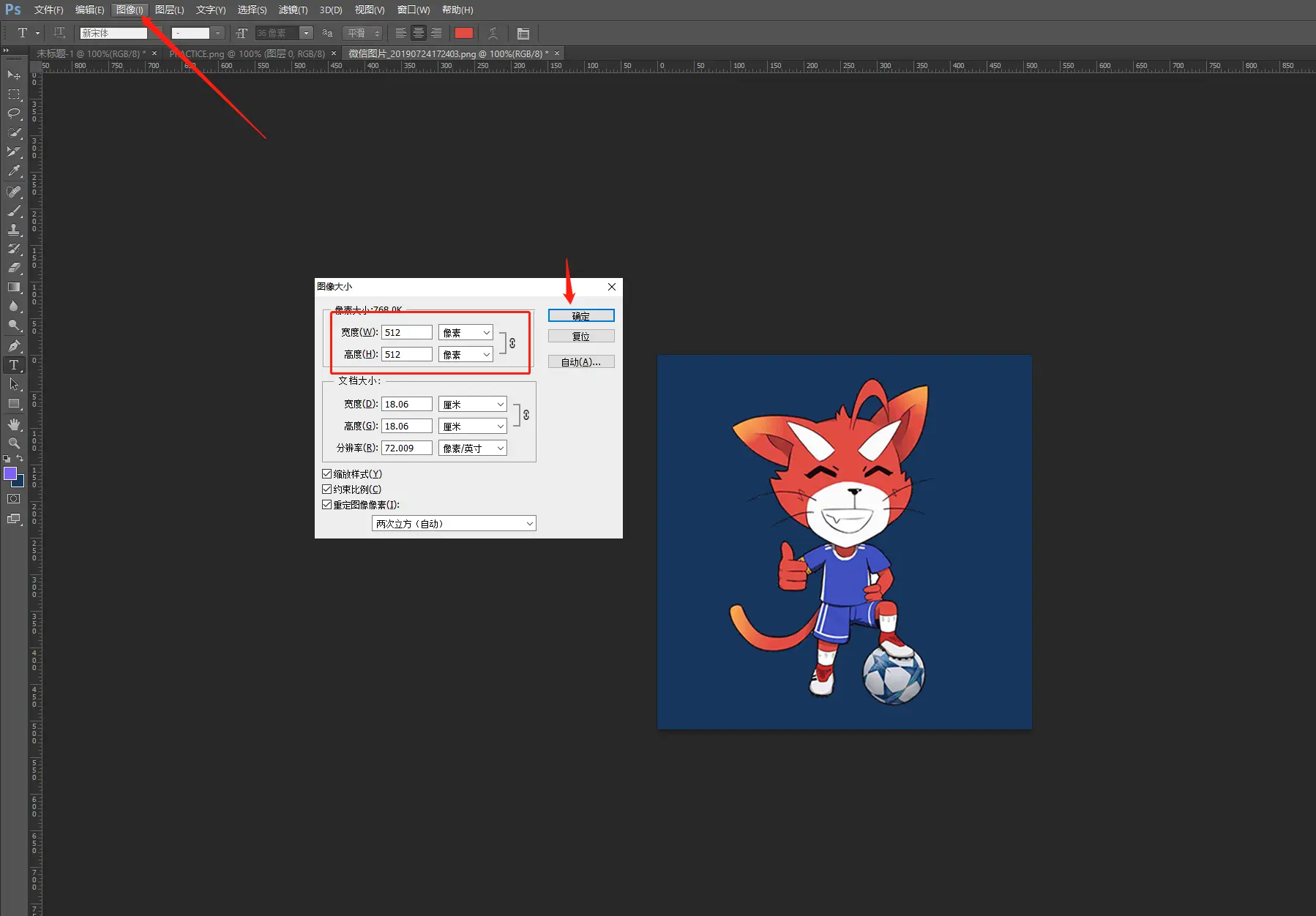Image resolution: width=1316 pixels, height=916 pixels.
Task: Expand the 两次立方（自动）resampling dropdown
Action: tap(454, 524)
